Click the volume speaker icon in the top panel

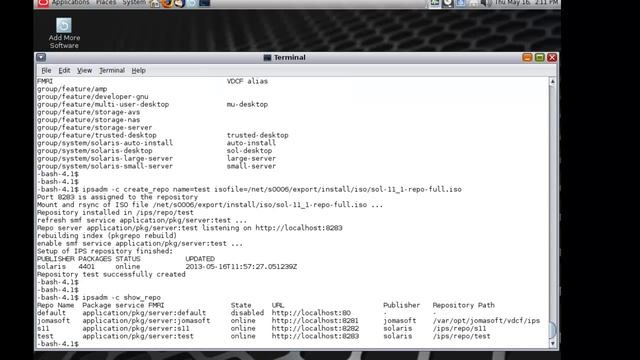click(485, 3)
